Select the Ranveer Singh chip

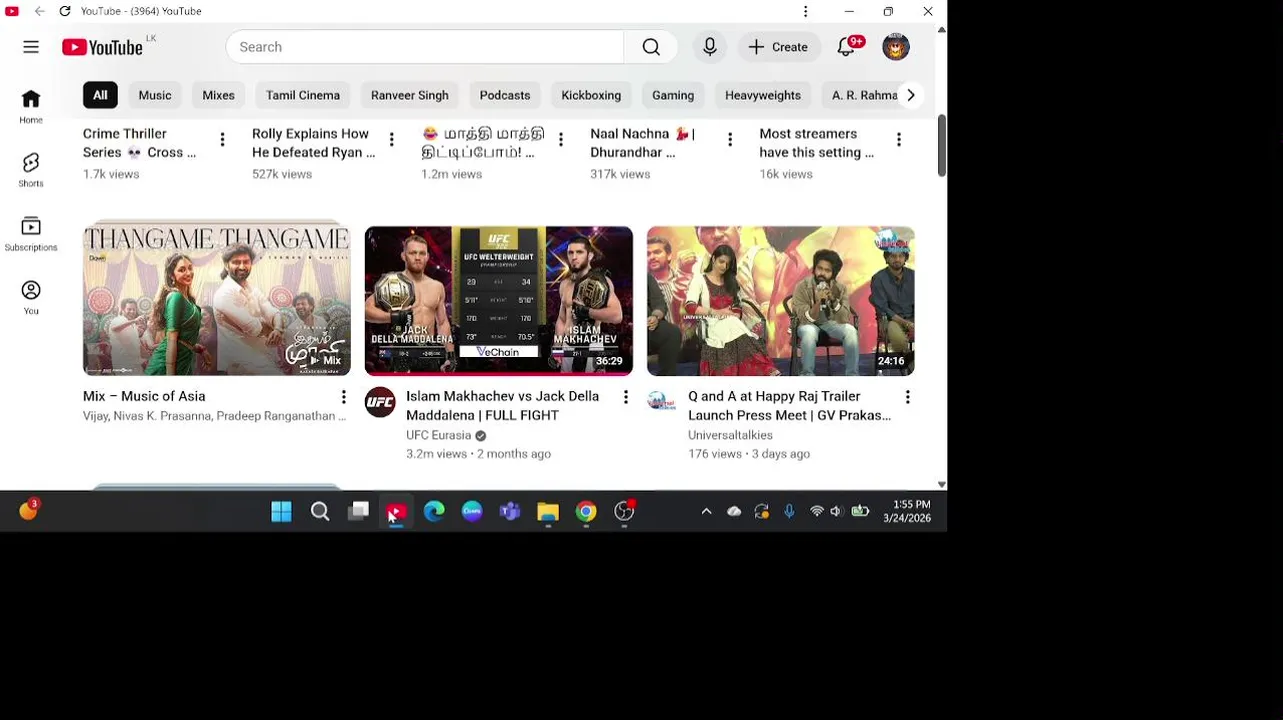click(x=410, y=95)
